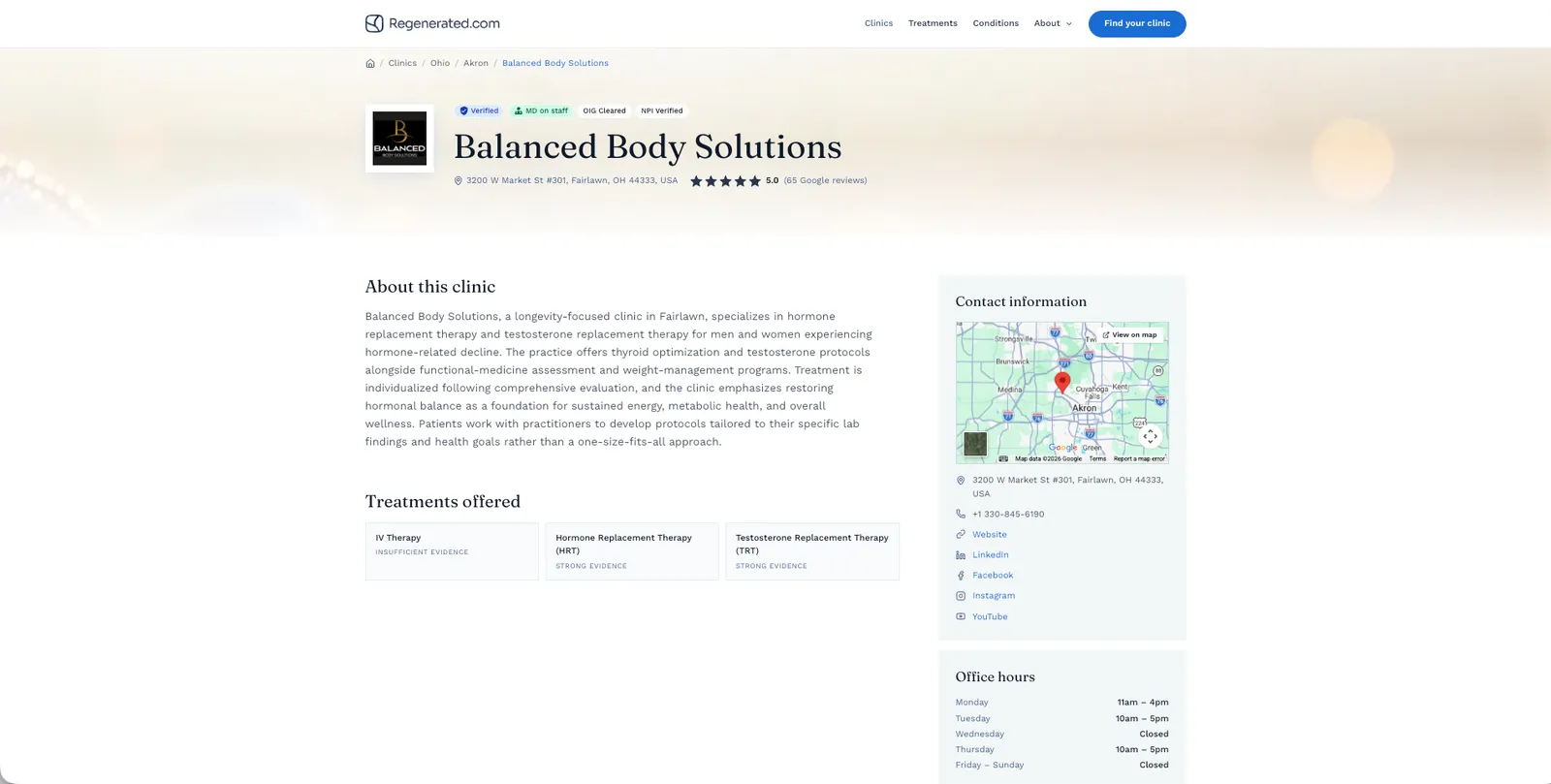Click the Contact information heading
This screenshot has width=1551, height=784.
click(1021, 301)
